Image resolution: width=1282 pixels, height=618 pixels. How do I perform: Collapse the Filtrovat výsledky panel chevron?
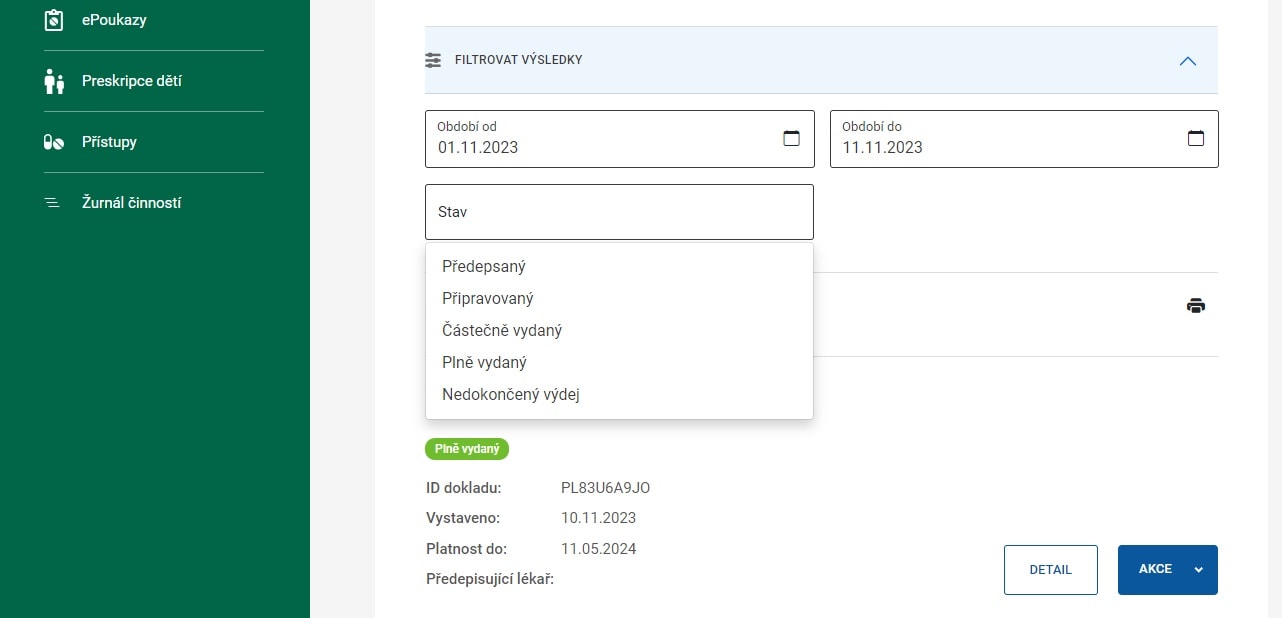pos(1187,61)
